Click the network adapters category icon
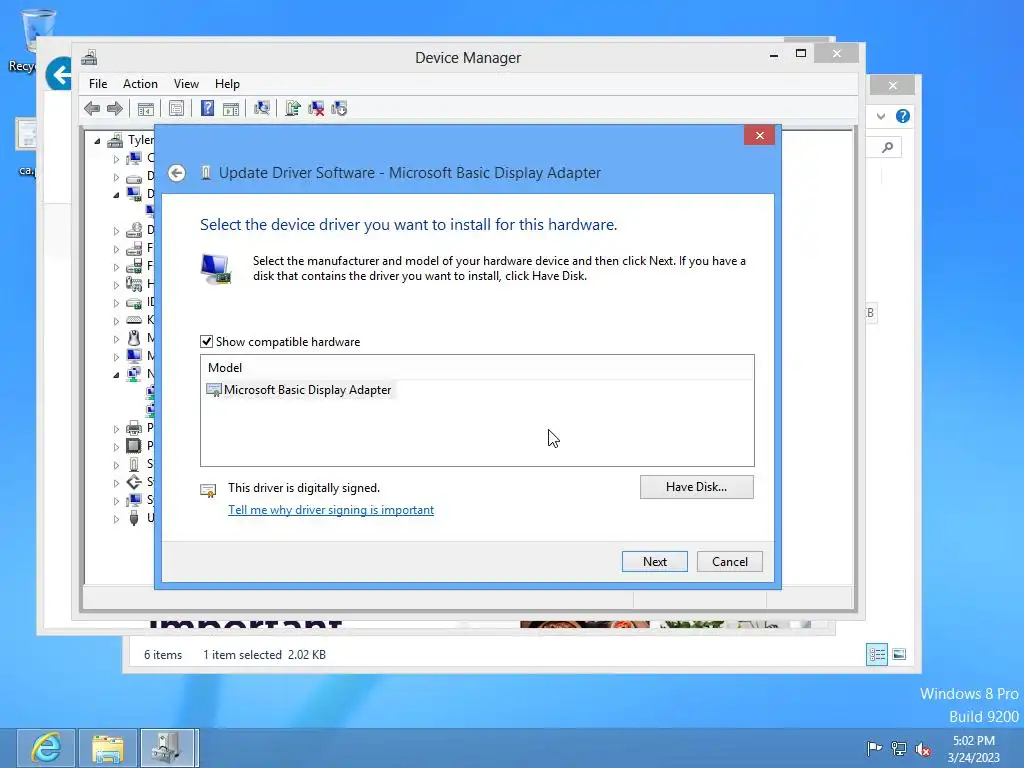 (x=134, y=374)
